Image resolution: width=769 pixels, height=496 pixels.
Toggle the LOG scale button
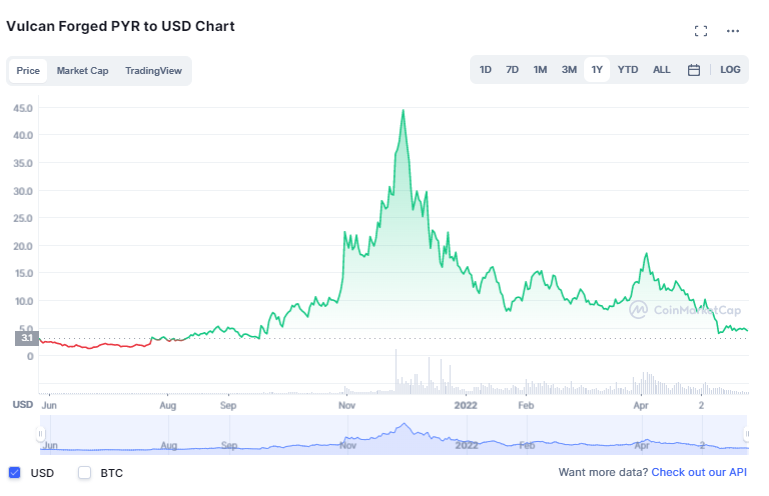pyautogui.click(x=730, y=70)
